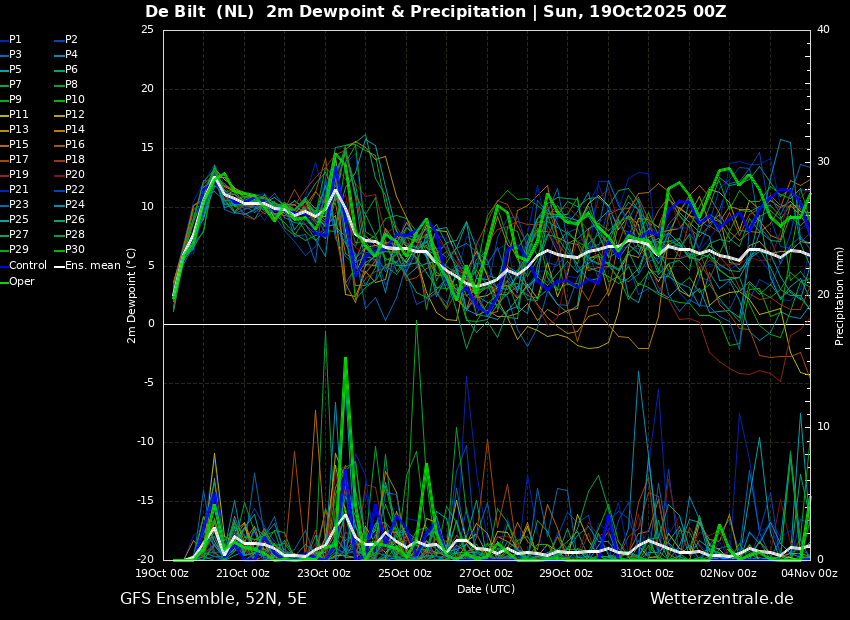
Task: Select the P19 legend label
Action: tap(15, 175)
